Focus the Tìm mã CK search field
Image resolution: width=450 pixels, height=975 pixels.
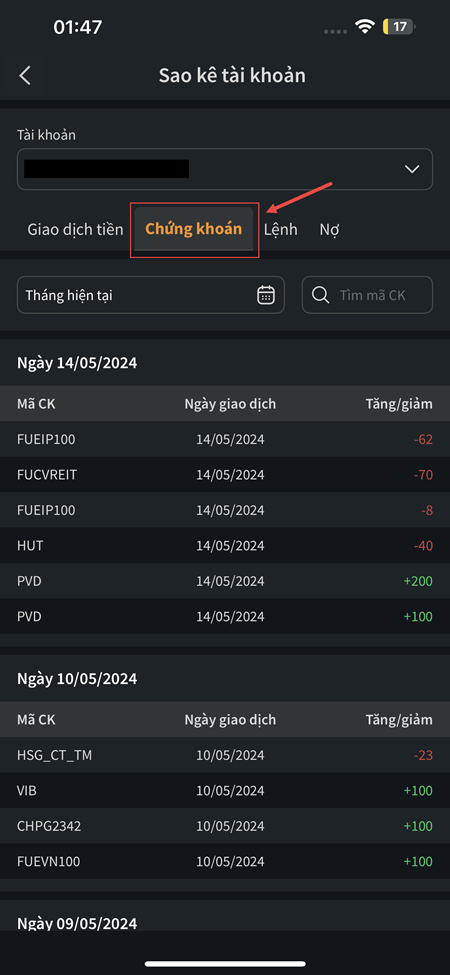367,295
